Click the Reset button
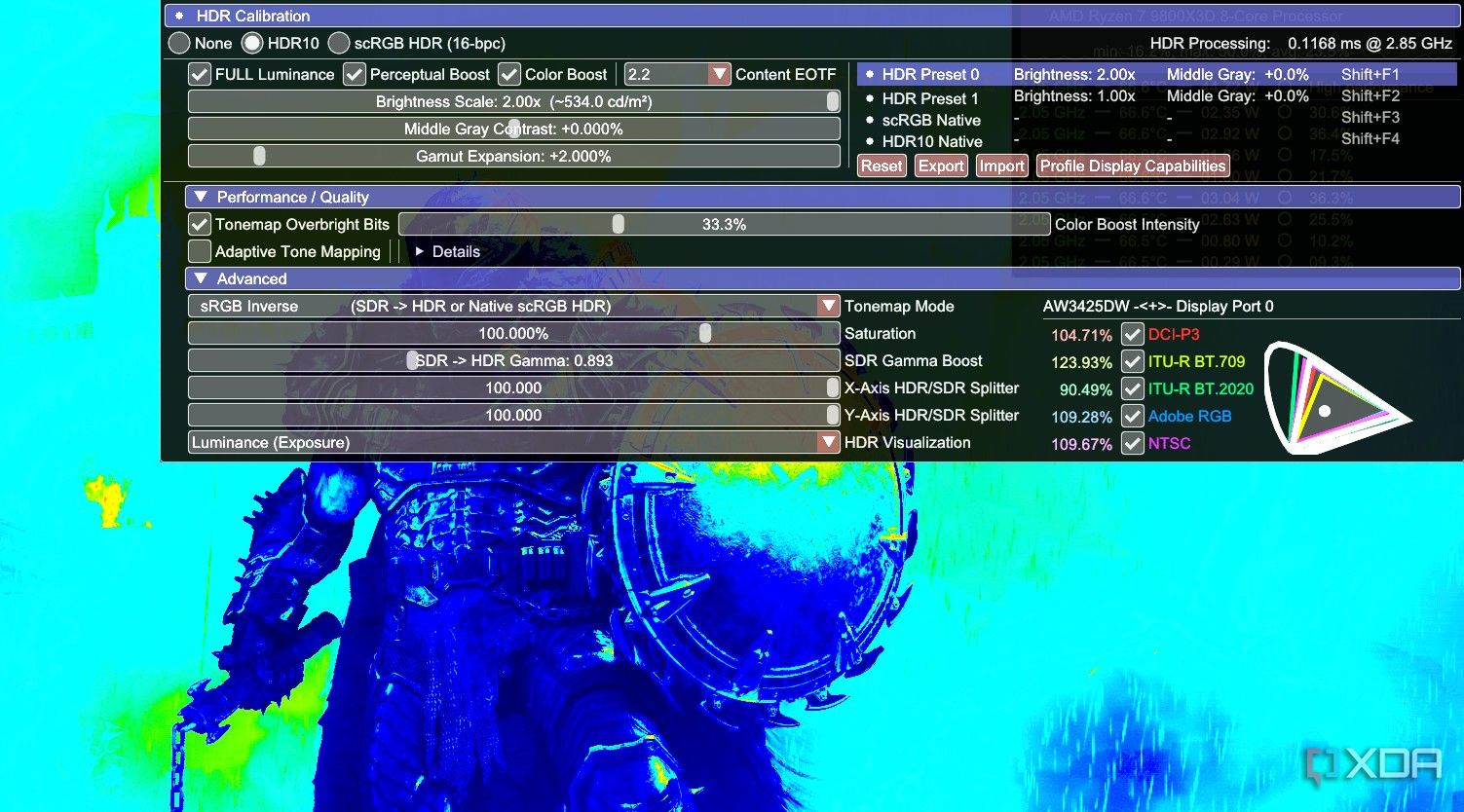1464x812 pixels. click(x=882, y=166)
